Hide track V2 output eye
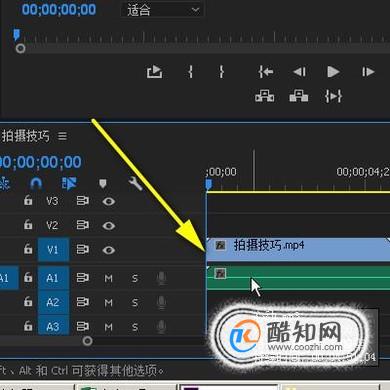The width and height of the screenshot is (390, 390). click(109, 226)
